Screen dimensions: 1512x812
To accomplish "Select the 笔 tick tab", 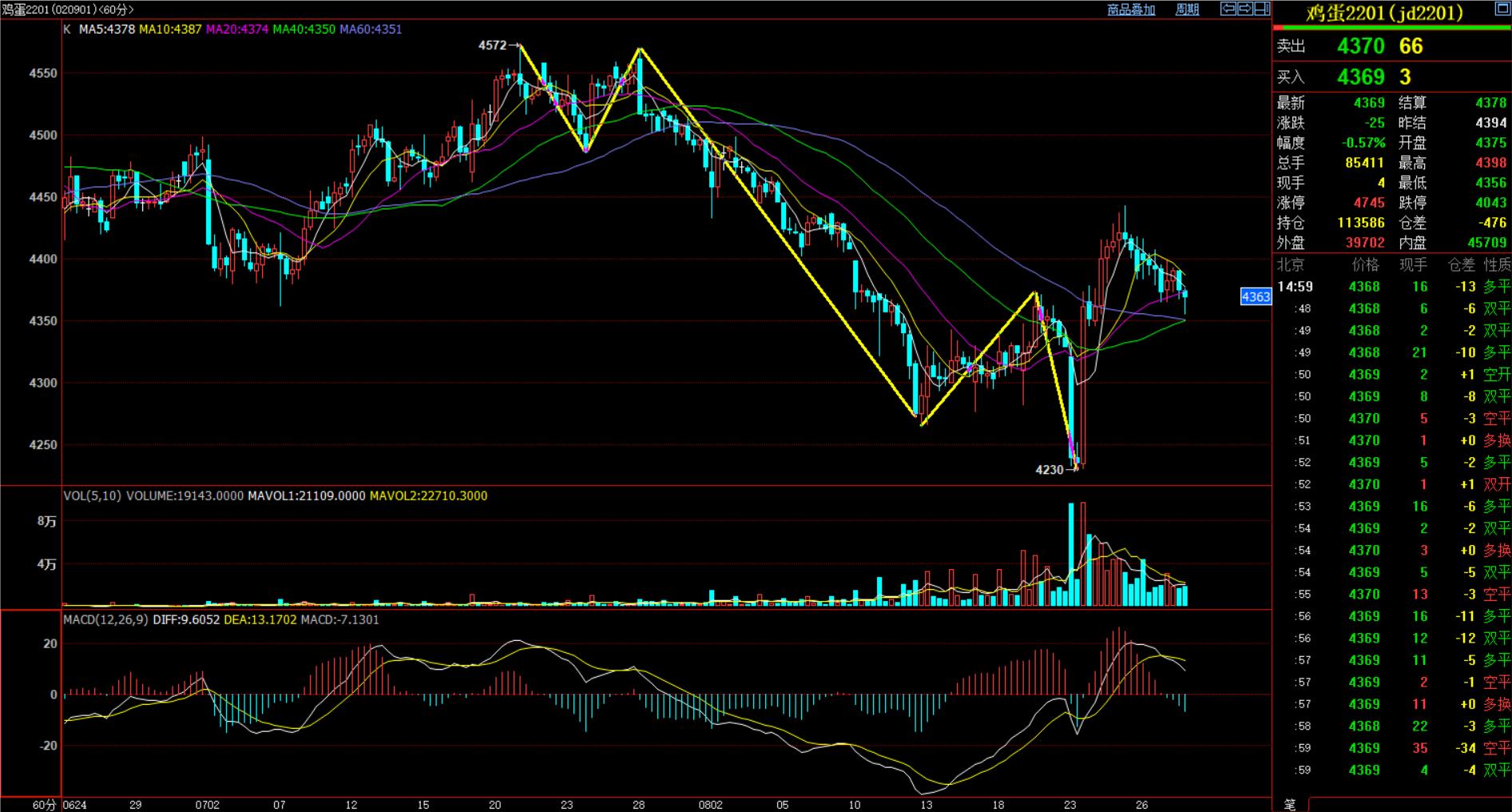I will click(x=1290, y=804).
